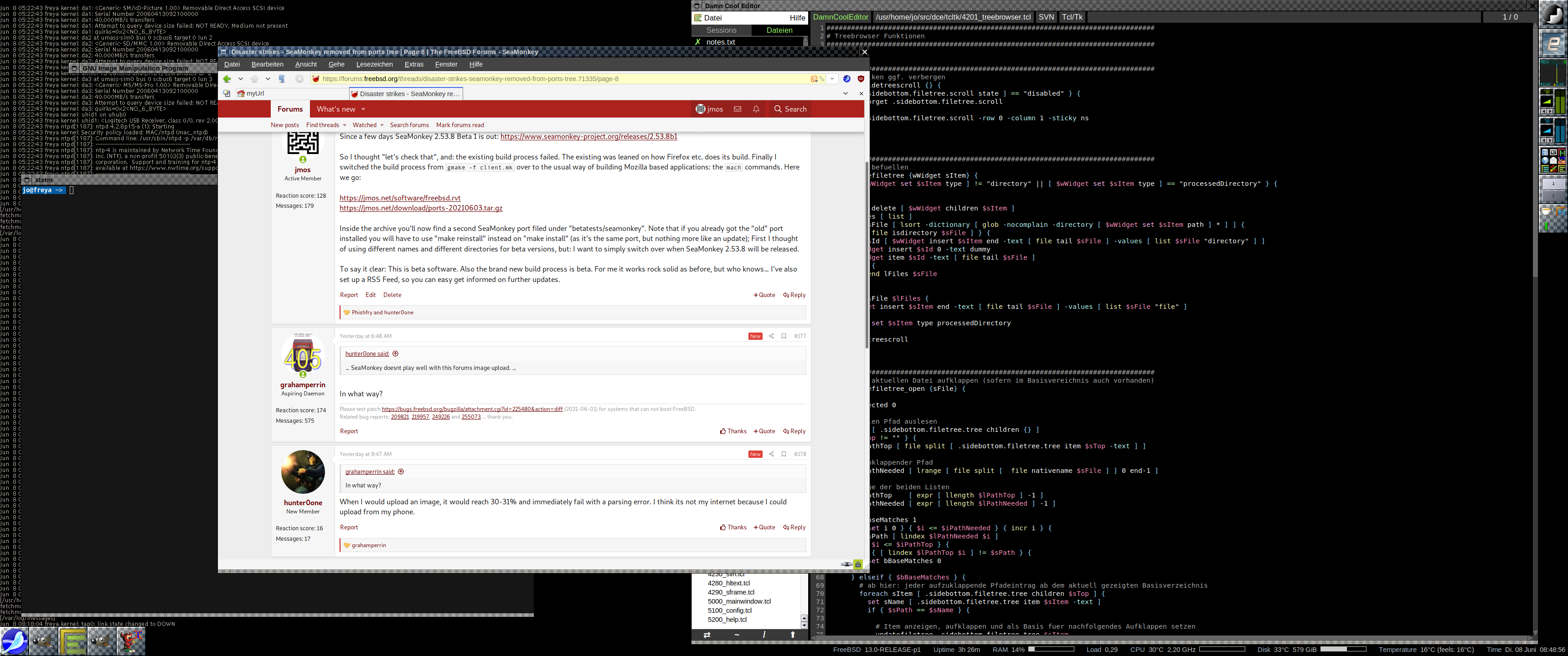This screenshot has height=656, width=1568.
Task: Click Reply on post #177
Action: point(794,431)
